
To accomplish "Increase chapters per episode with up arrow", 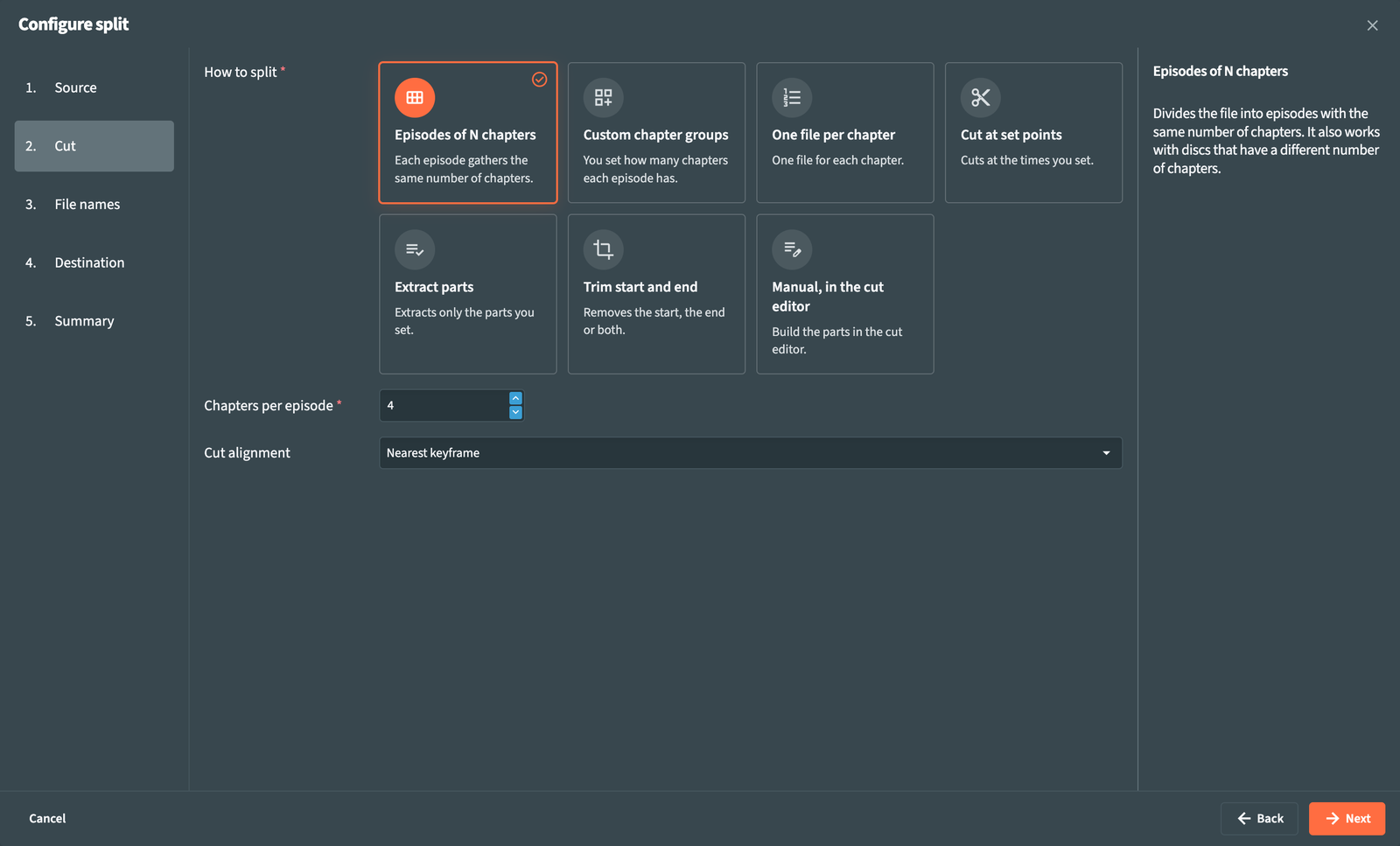I will tap(515, 398).
